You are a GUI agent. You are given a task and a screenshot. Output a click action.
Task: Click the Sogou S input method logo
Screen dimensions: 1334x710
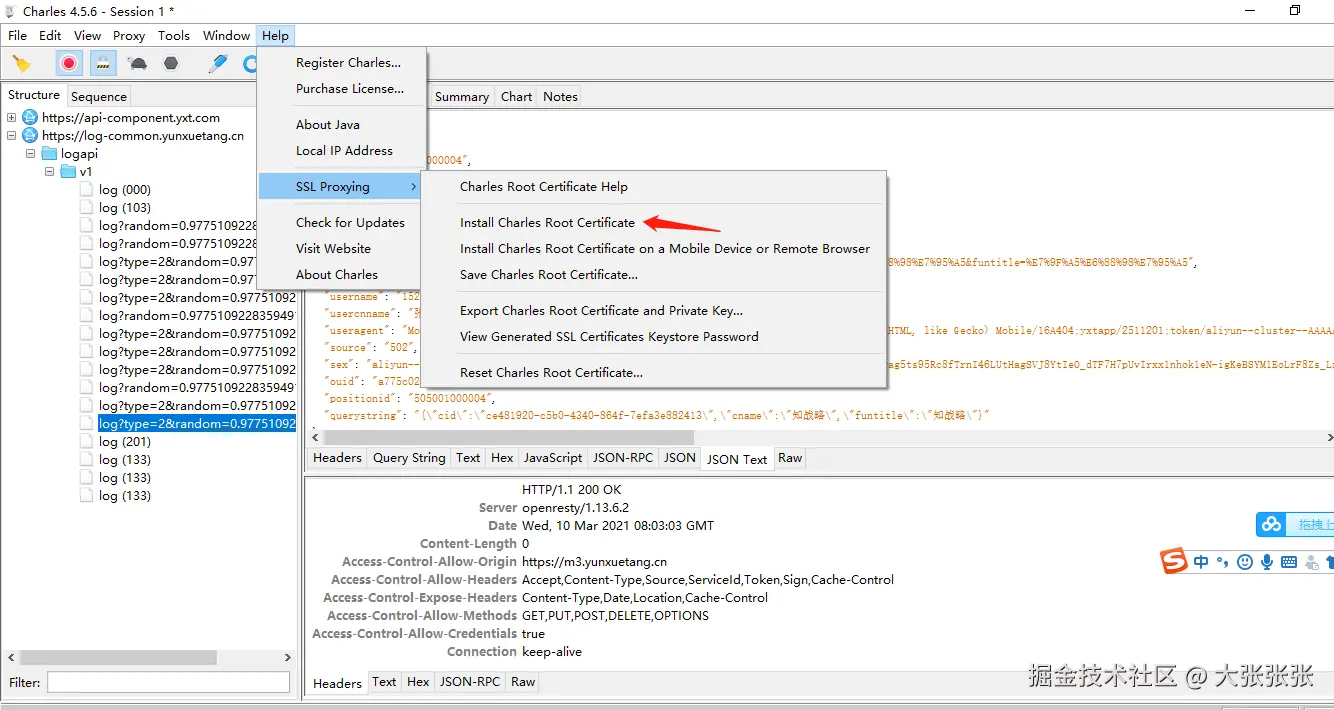pos(1174,561)
